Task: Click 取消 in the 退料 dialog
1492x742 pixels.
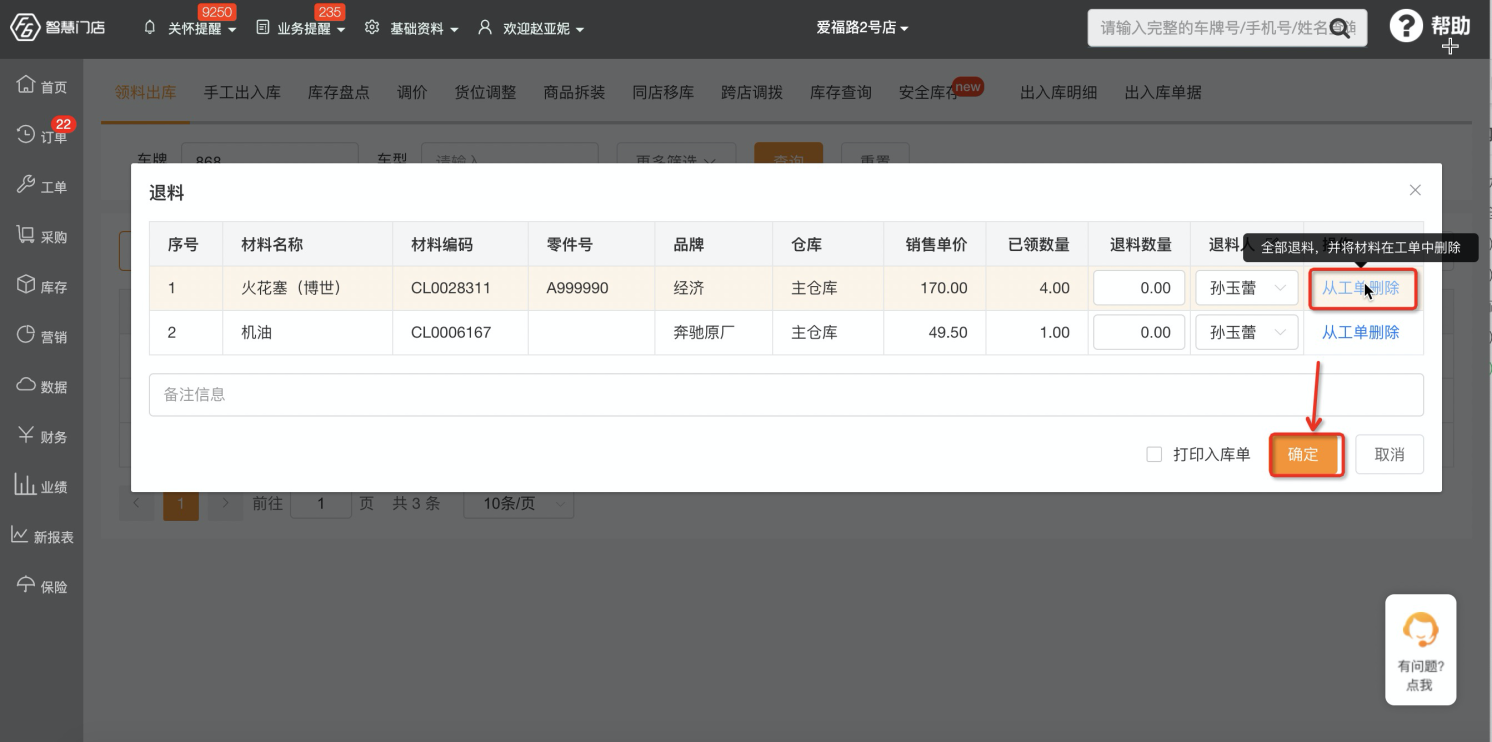Action: 1389,454
